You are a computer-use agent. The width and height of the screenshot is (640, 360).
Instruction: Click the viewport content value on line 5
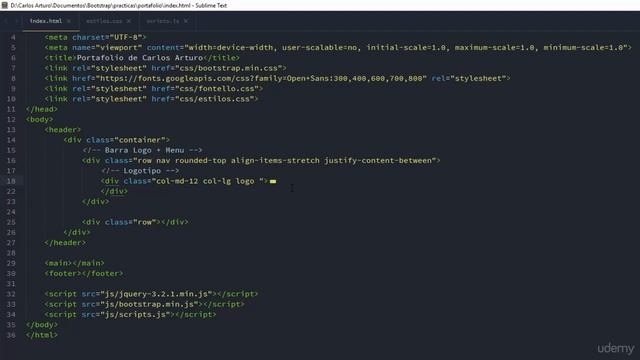pyautogui.click(x=406, y=47)
